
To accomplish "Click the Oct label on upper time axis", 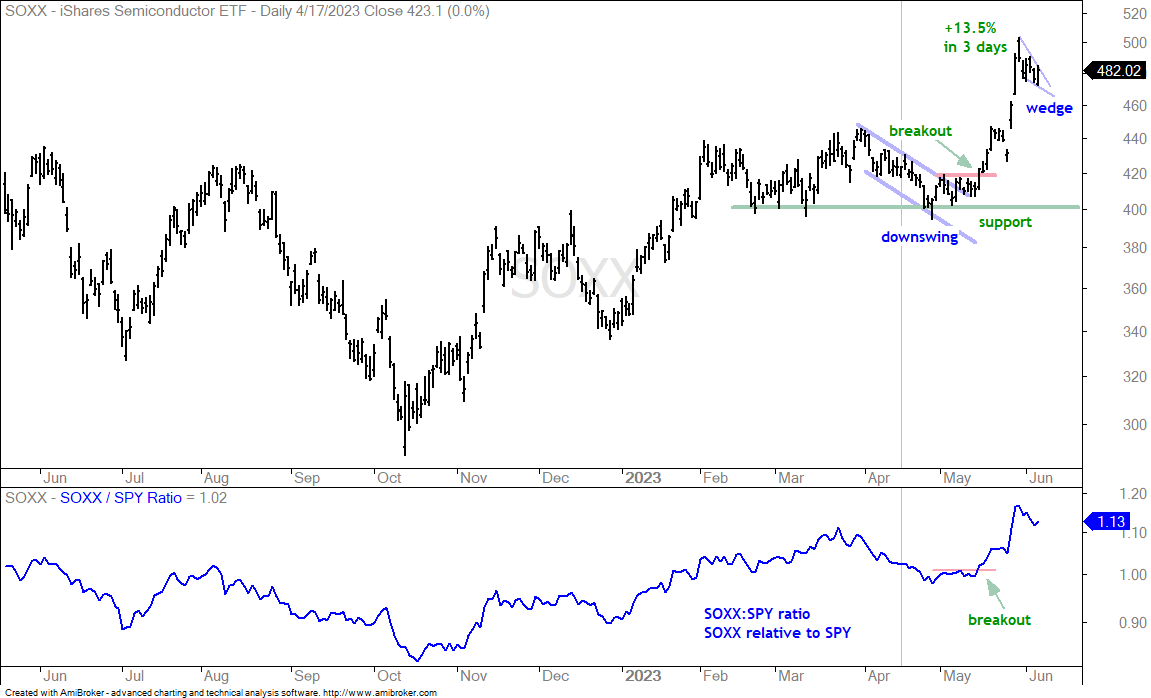I will 388,478.
